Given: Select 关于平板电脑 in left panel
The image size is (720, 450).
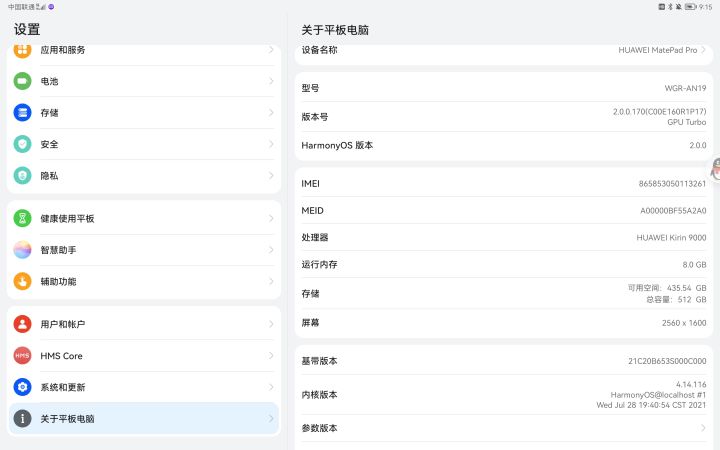Looking at the screenshot, I should pyautogui.click(x=144, y=419).
